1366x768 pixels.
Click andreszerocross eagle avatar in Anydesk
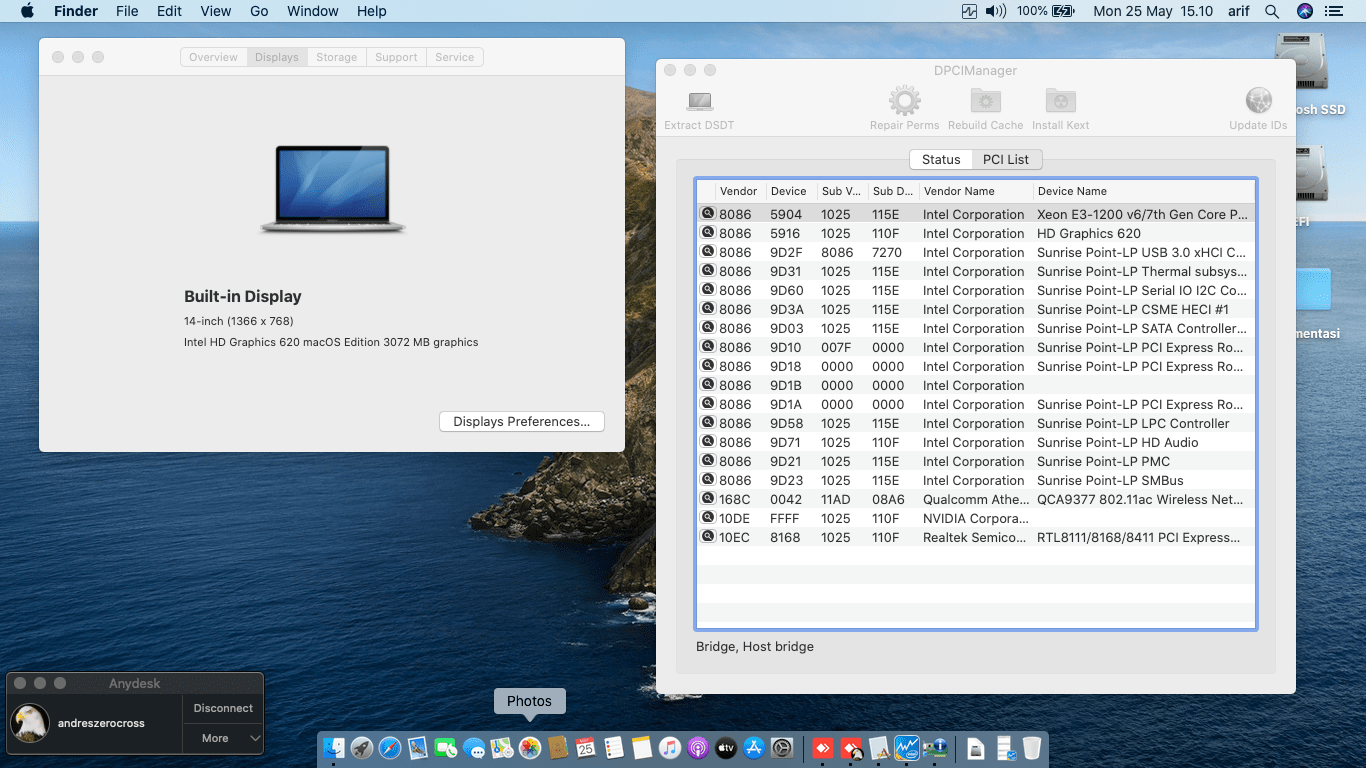tap(30, 722)
